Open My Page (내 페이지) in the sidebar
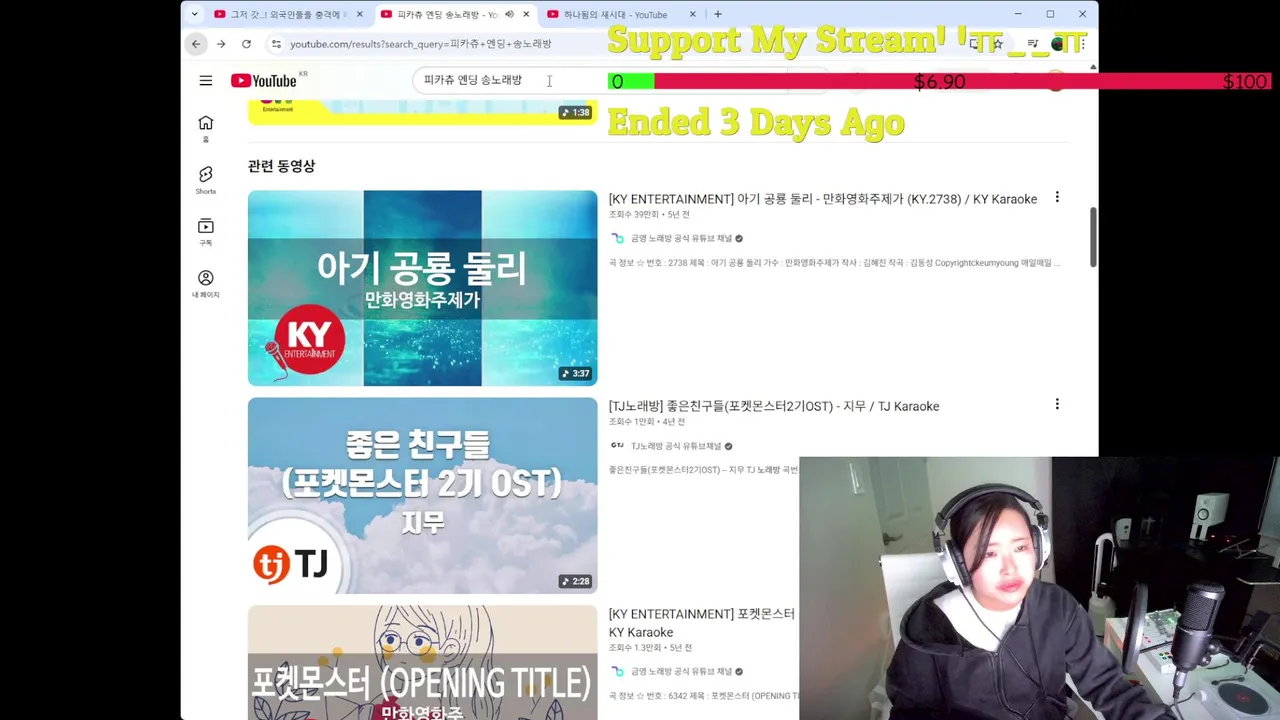 point(206,284)
